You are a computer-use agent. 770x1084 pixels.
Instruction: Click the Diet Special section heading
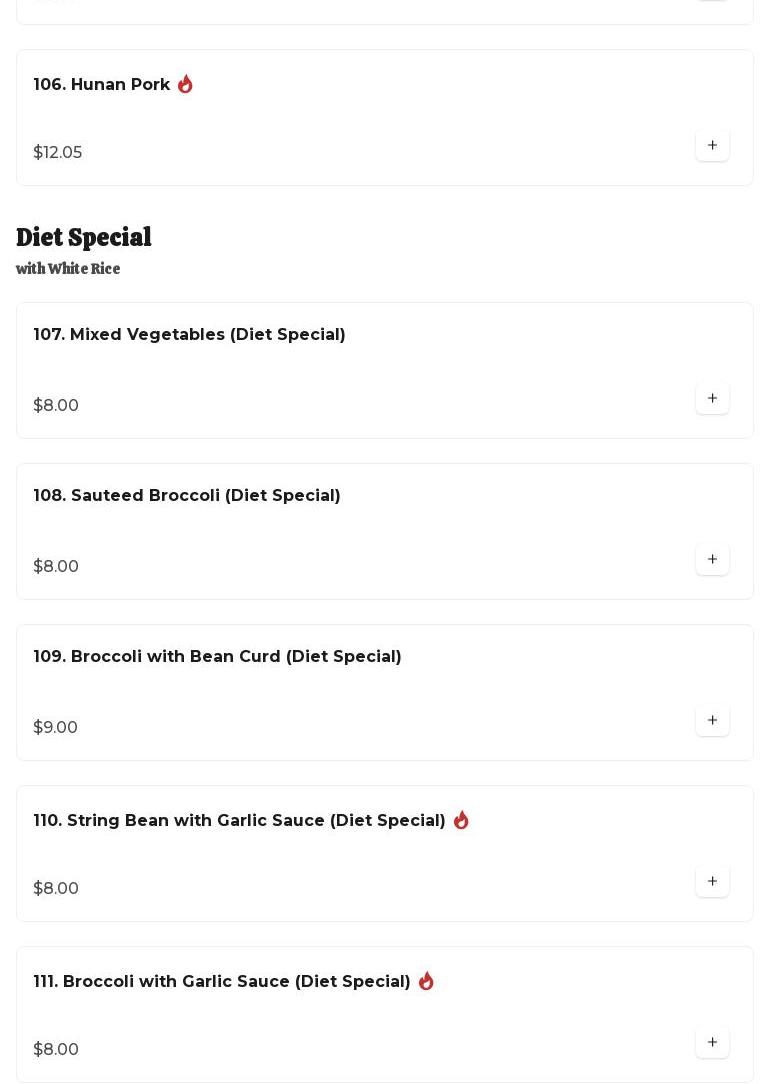pyautogui.click(x=84, y=237)
